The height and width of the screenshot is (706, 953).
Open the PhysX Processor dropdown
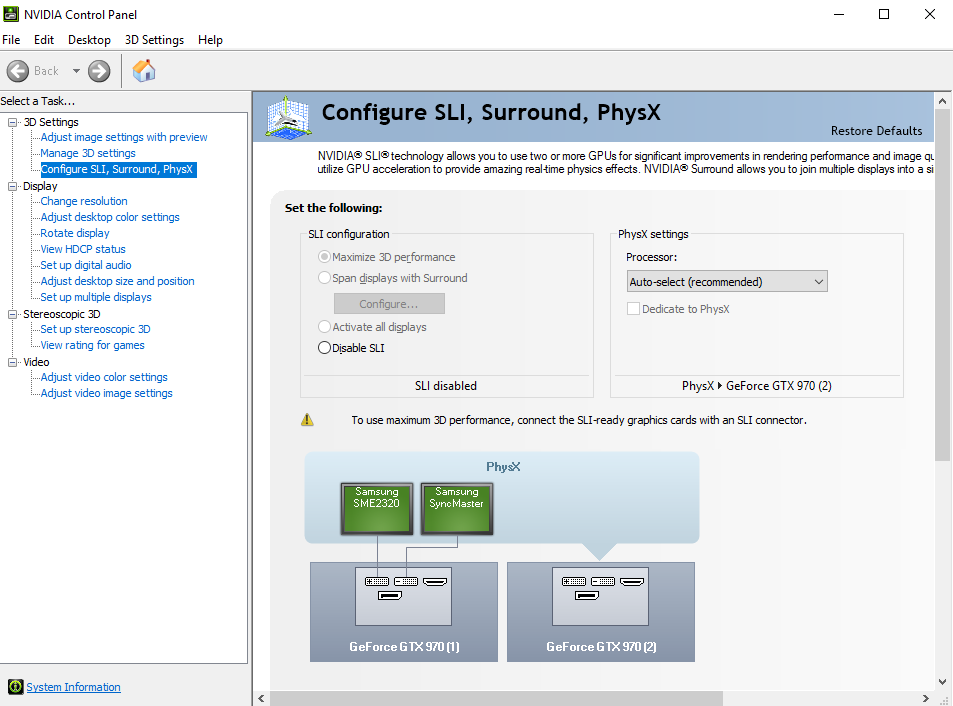727,281
